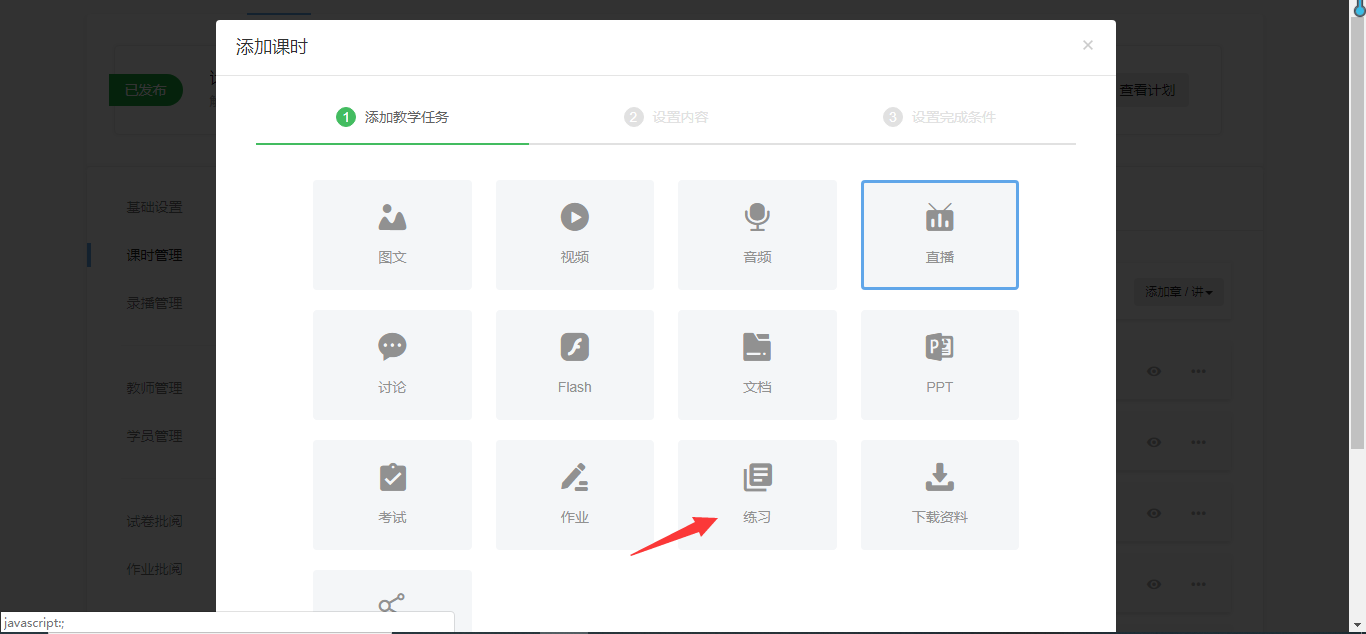Select the 下载资料 task tile
Image resolution: width=1366 pixels, height=634 pixels.
click(x=939, y=495)
